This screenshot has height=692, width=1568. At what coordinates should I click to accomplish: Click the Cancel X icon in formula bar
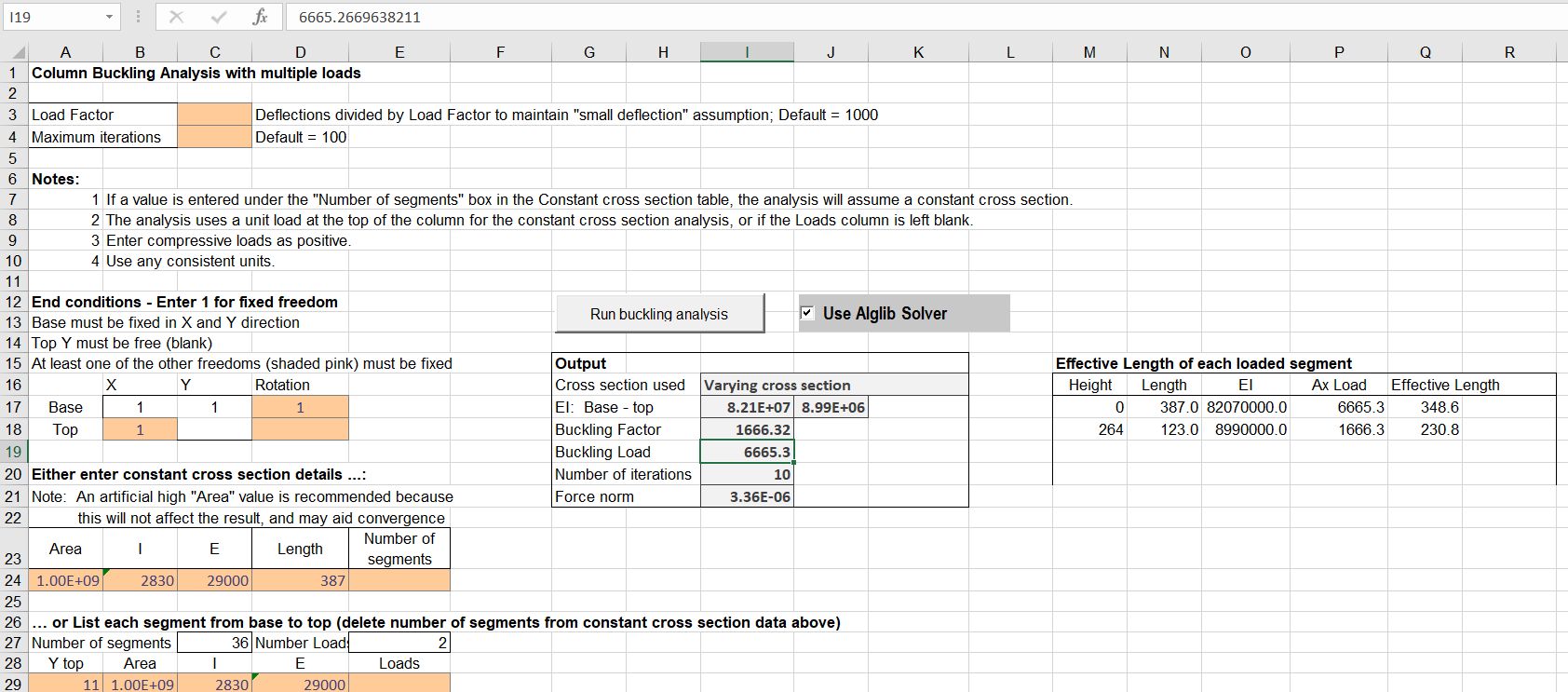click(x=176, y=17)
